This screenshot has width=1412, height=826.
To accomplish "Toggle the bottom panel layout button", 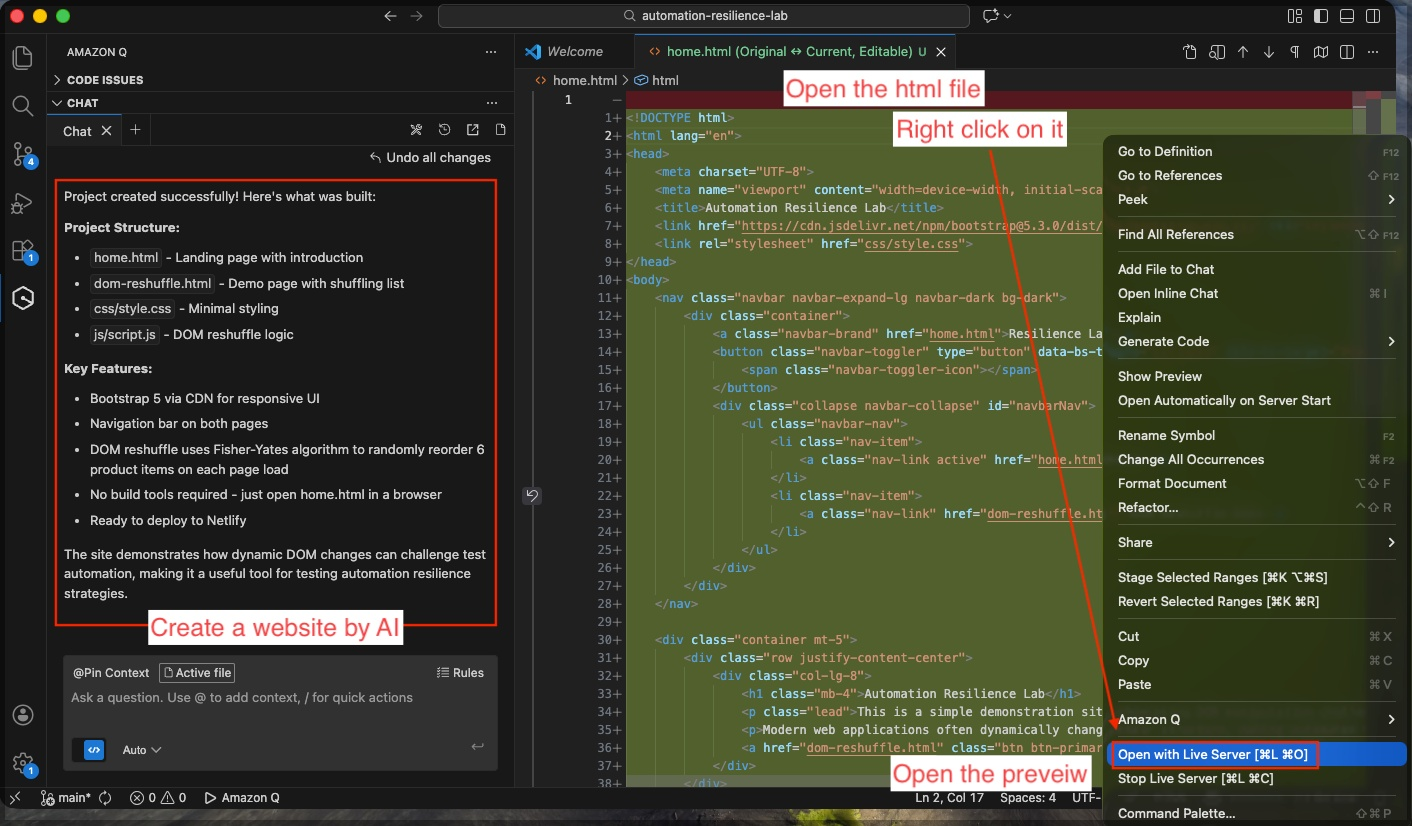I will pyautogui.click(x=1347, y=16).
